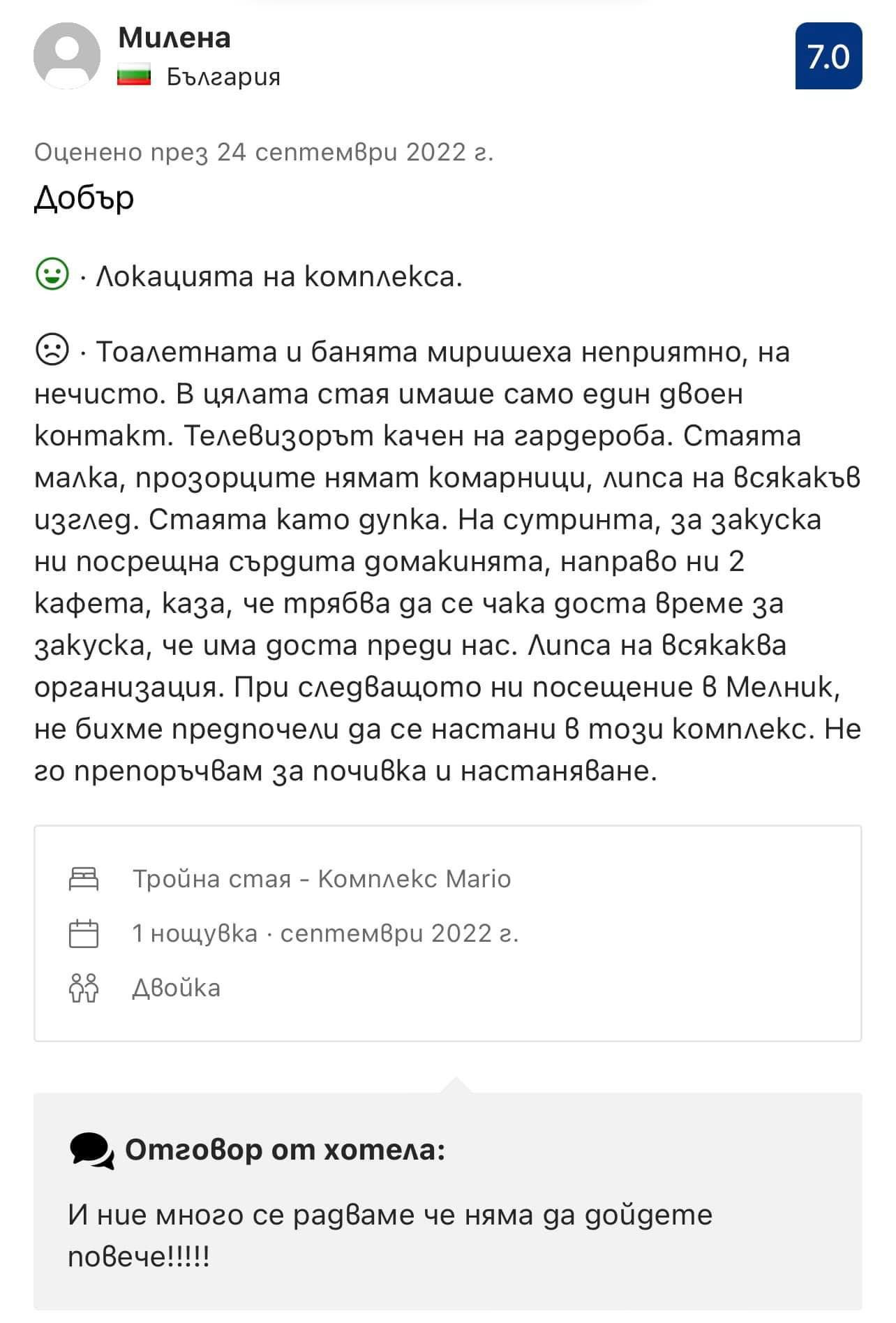The width and height of the screenshot is (896, 1323).
Task: Click Милена's gray profile avatar
Action: pos(67,56)
